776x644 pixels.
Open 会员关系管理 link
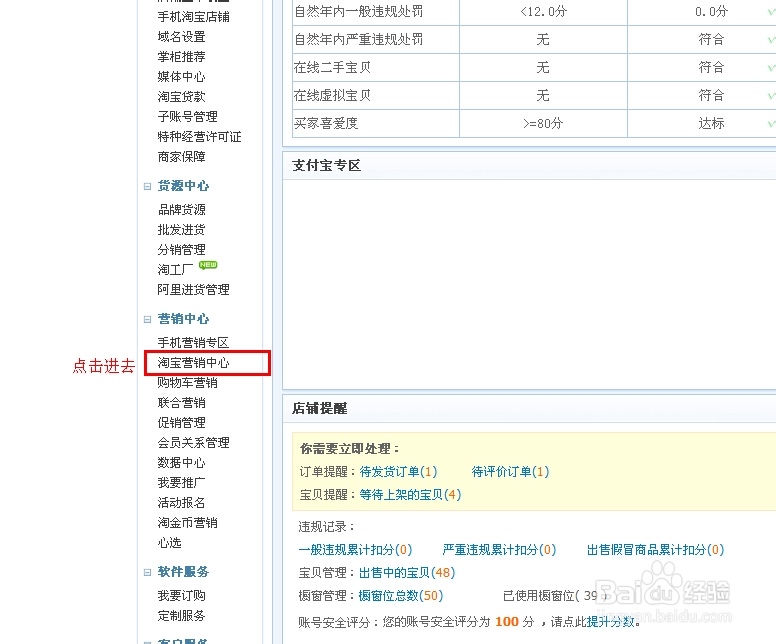tap(193, 443)
